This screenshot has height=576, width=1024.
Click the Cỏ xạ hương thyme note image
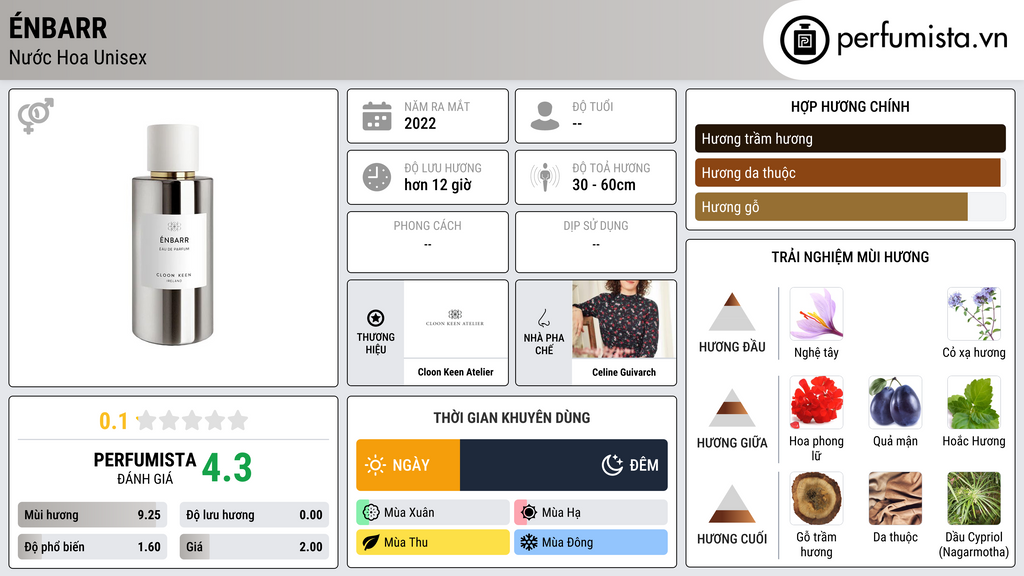pyautogui.click(x=974, y=314)
